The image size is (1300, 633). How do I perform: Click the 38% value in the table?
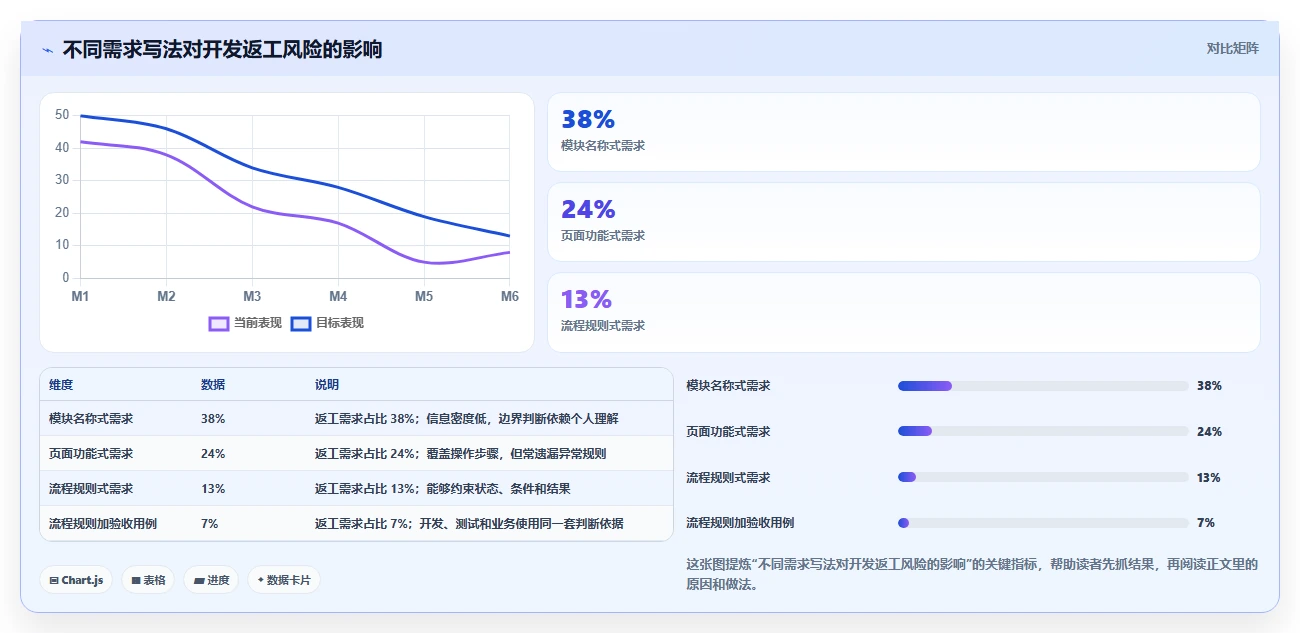coord(213,418)
